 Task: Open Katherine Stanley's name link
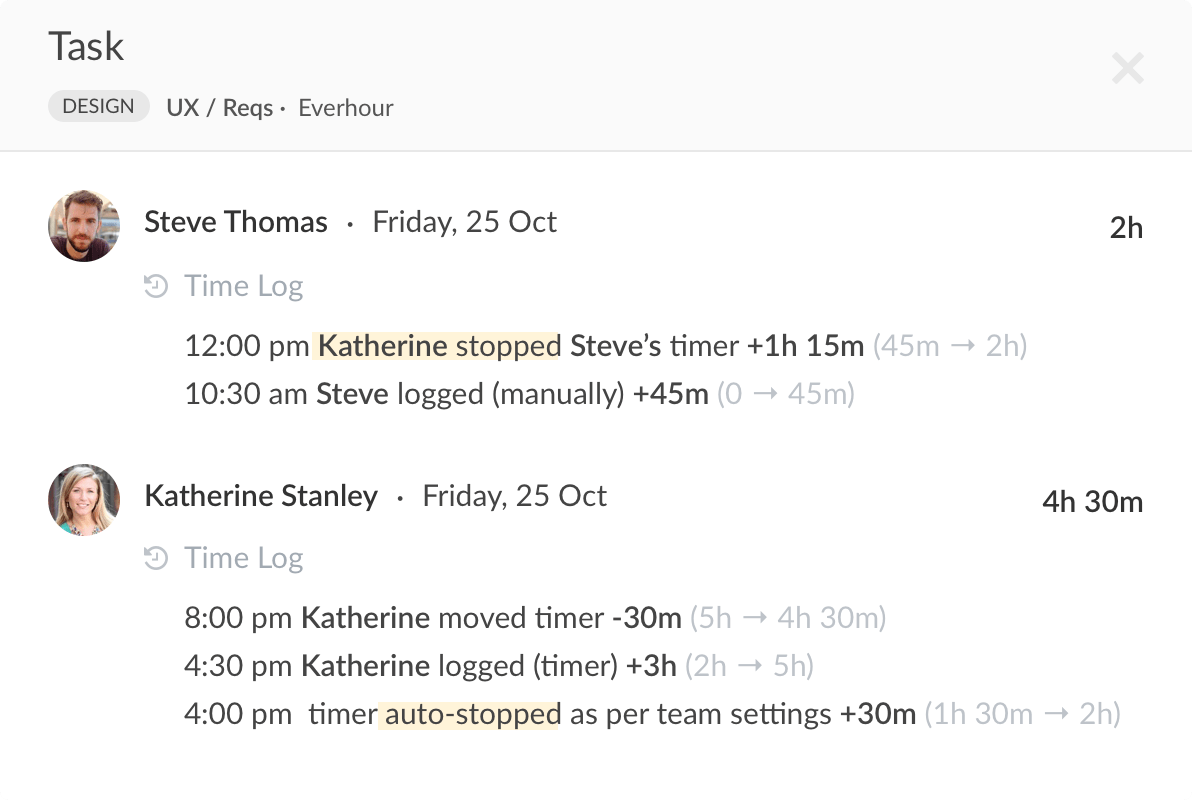(261, 495)
